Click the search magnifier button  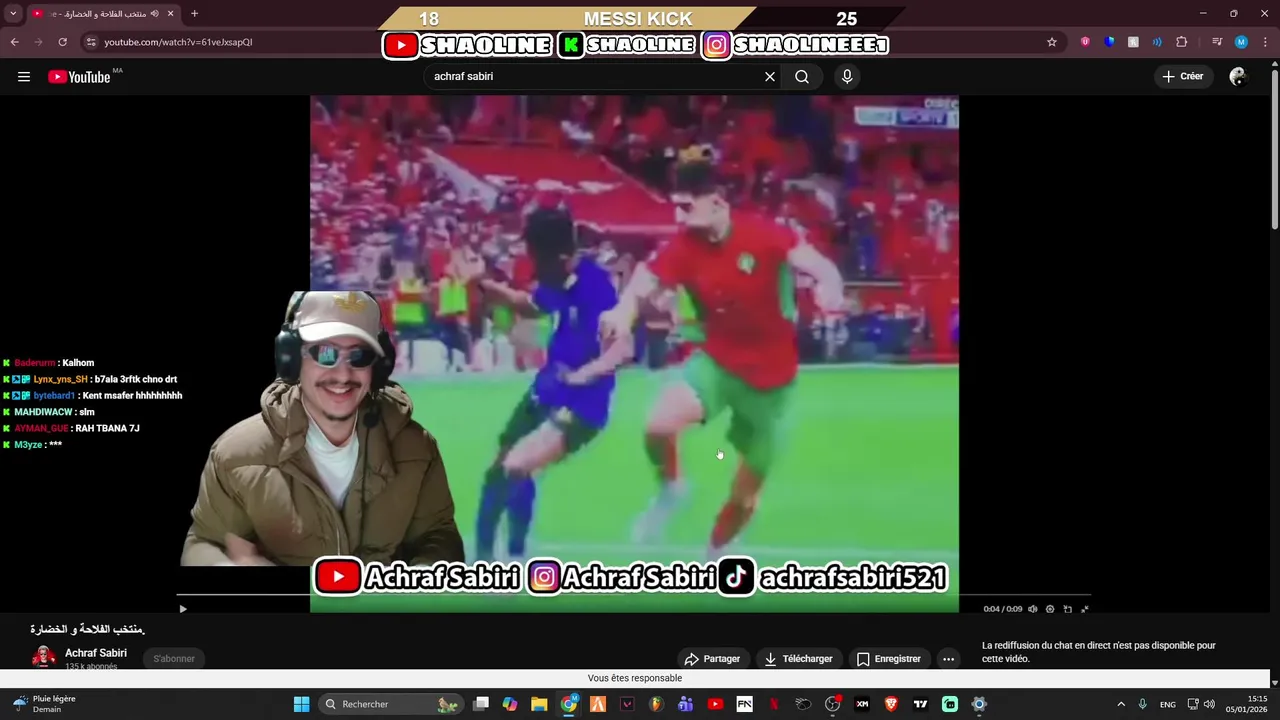point(802,77)
